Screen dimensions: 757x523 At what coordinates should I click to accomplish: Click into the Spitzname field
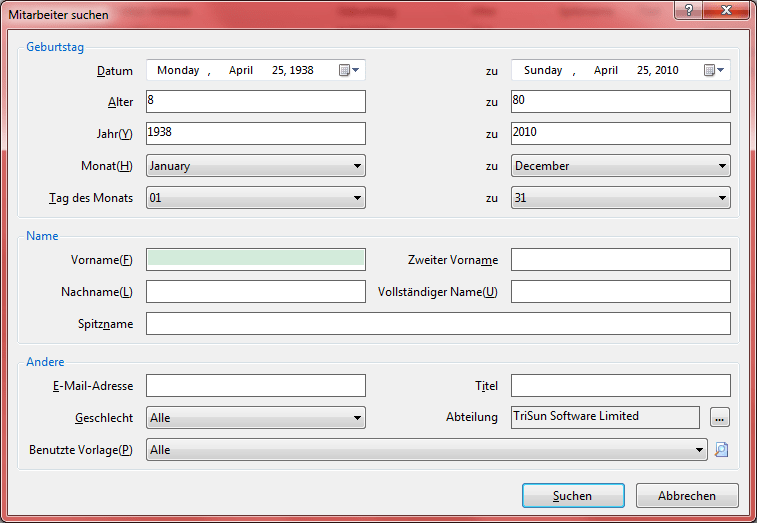pos(438,324)
